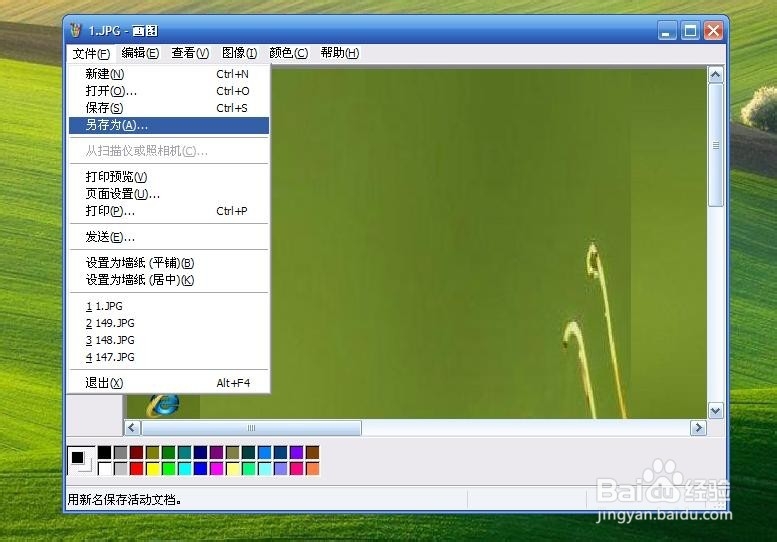Pick the dark red (maroon) swatch
777x542 pixels.
pos(136,452)
